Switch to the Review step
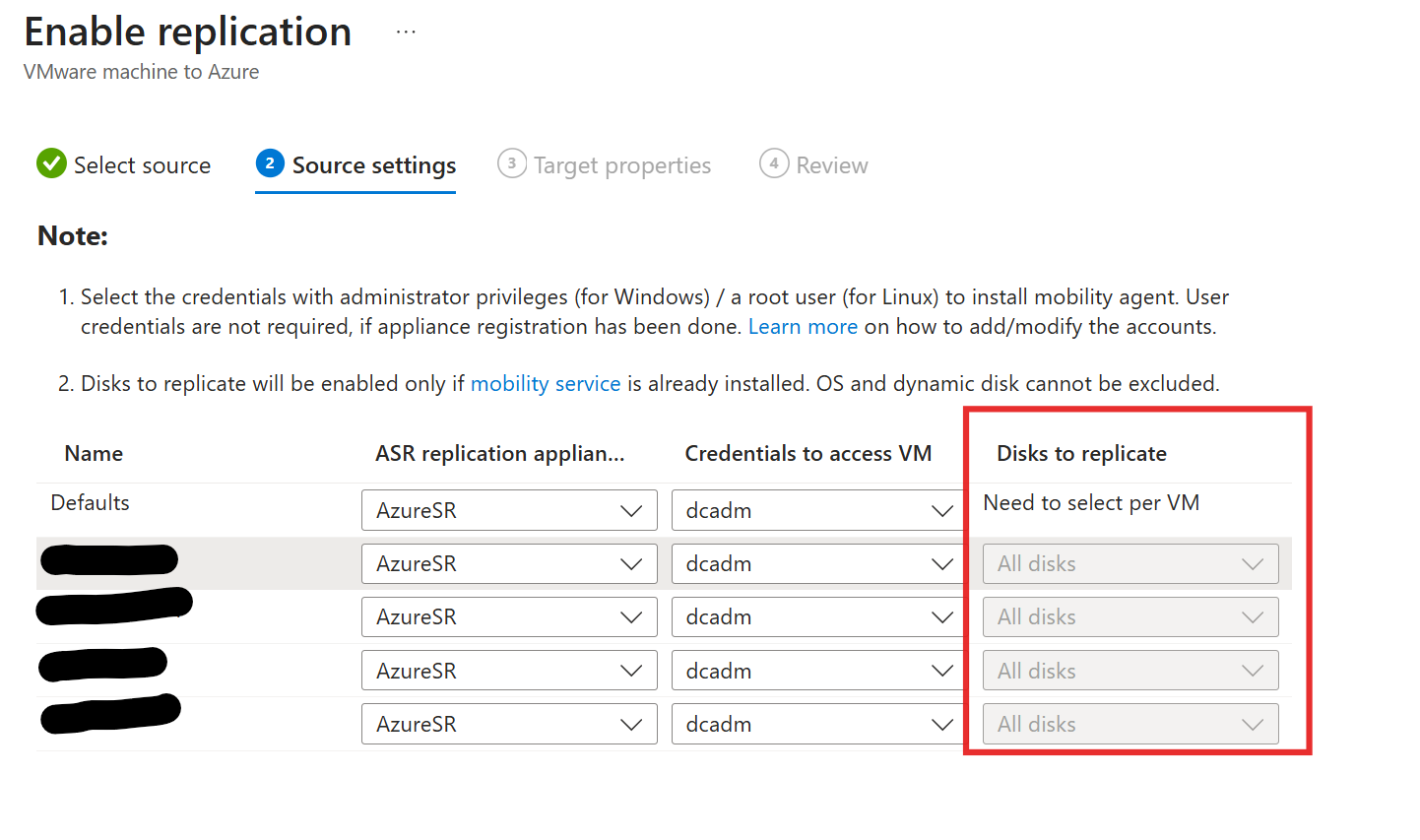The height and width of the screenshot is (840, 1420). coord(831,165)
